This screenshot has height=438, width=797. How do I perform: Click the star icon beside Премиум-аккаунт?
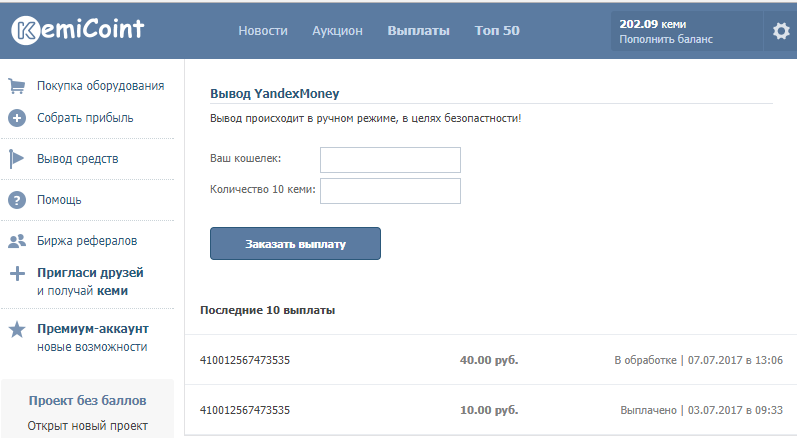[x=17, y=329]
